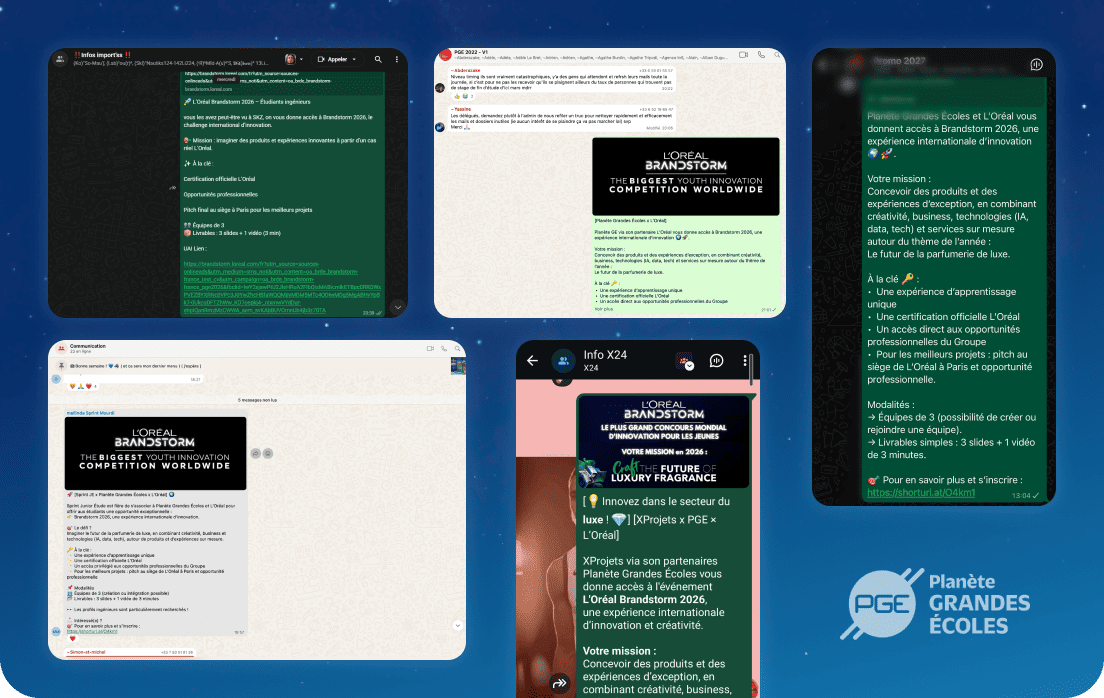1104x698 pixels.
Task: Jump to latest message in Communication chat
Action: point(458,625)
